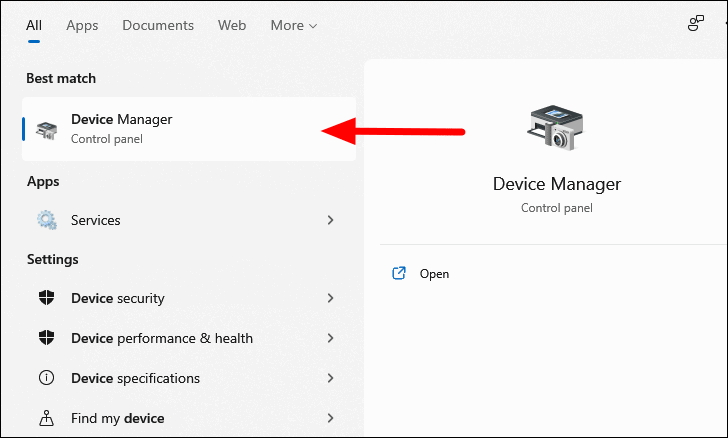The image size is (728, 438).
Task: Click the Open external-link icon
Action: pos(399,273)
